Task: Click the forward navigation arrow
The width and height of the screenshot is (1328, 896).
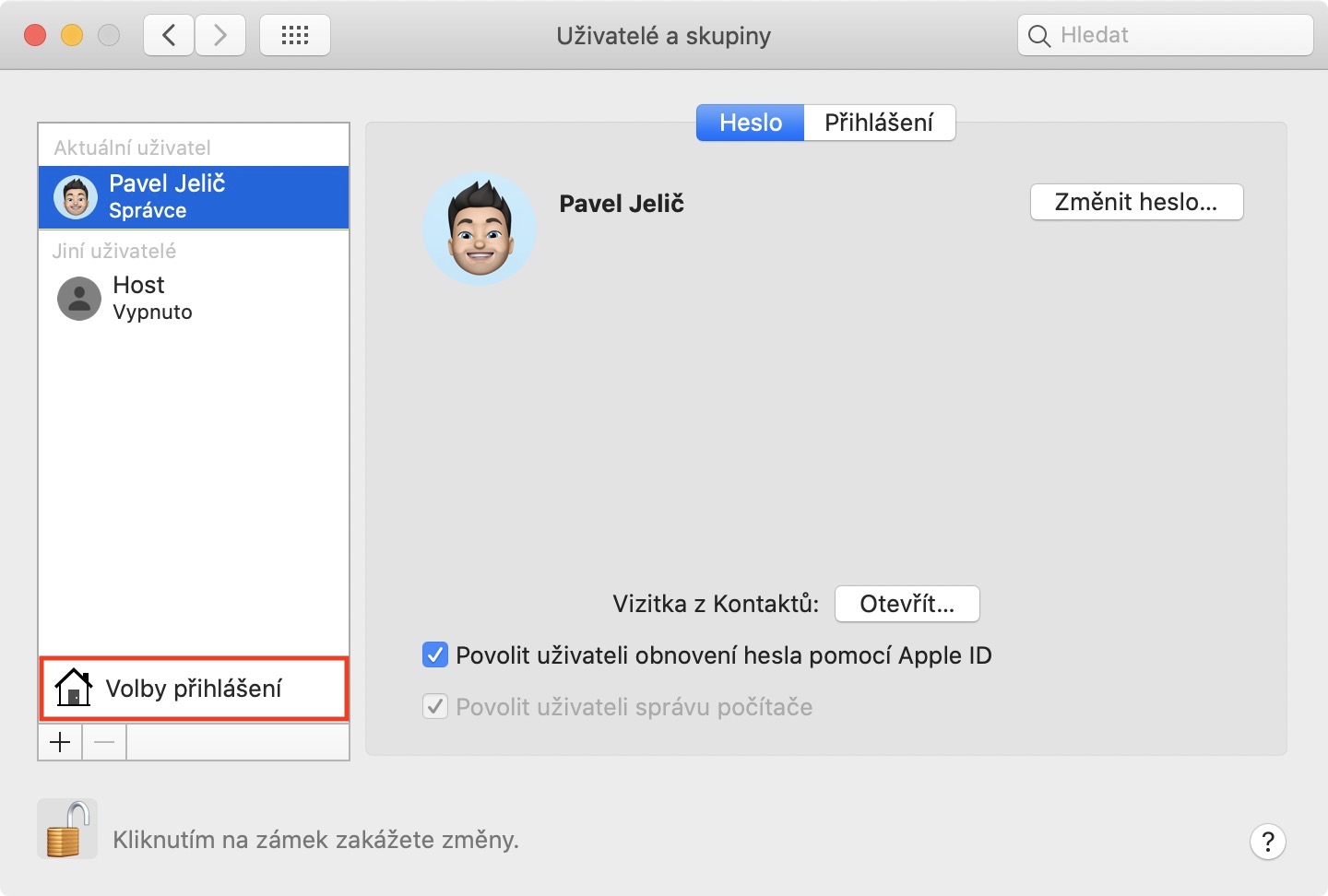Action: coord(220,36)
